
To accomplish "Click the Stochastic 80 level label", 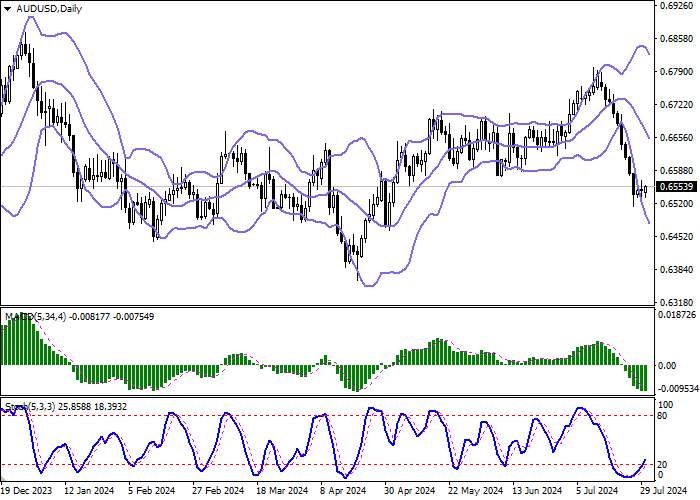I will 663,416.
